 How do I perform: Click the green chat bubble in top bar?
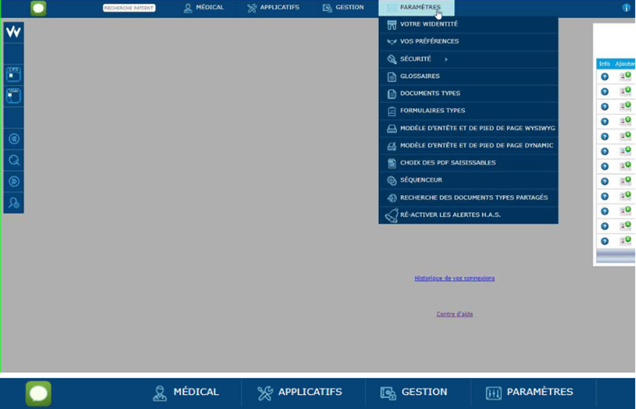point(38,8)
